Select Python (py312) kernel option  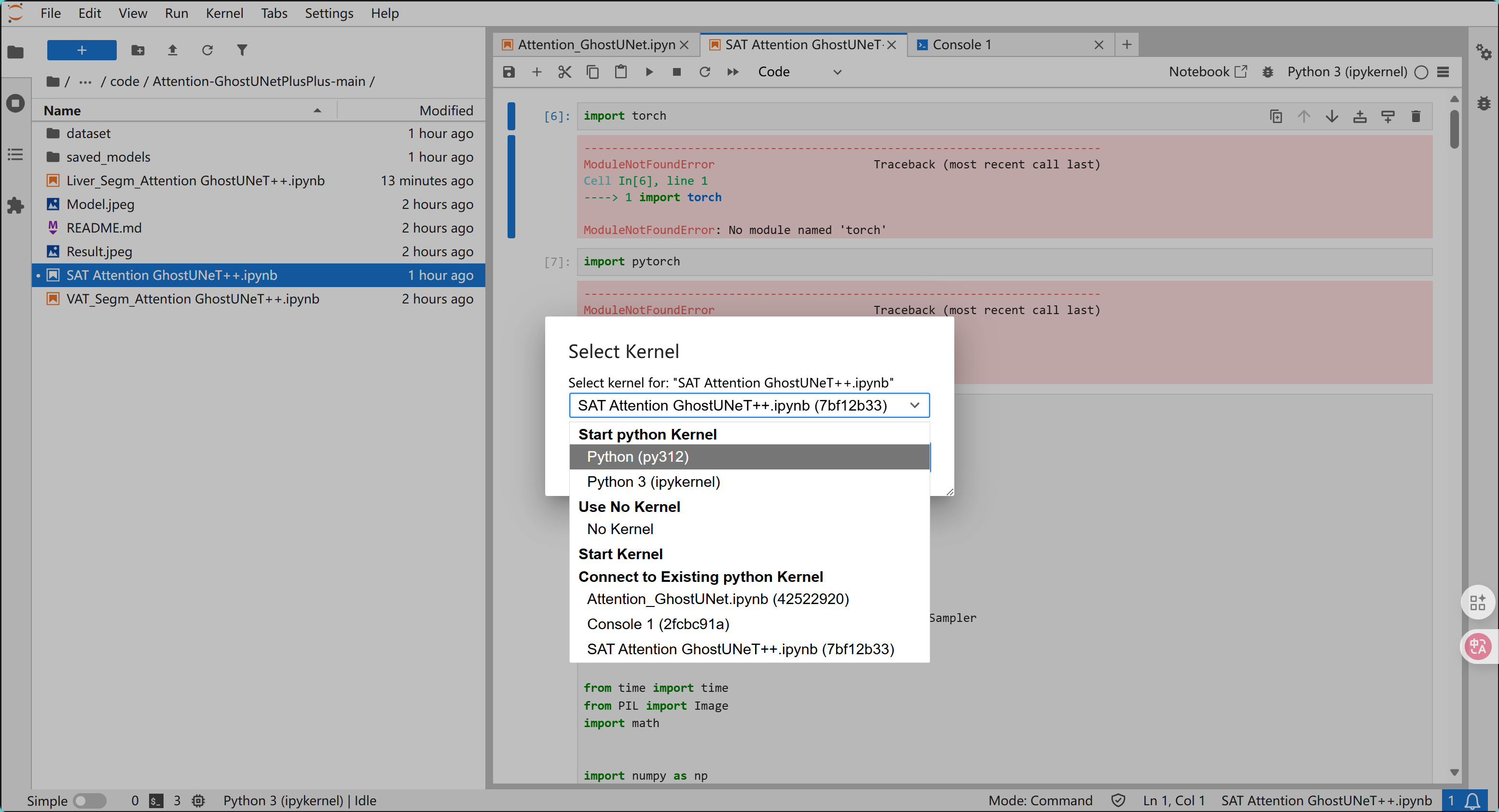(x=638, y=457)
